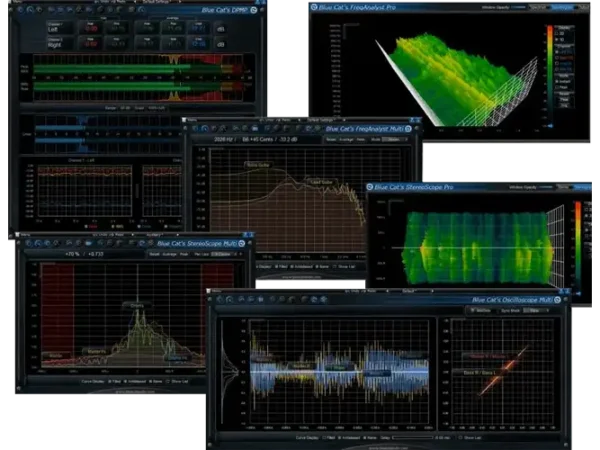Click the Blue Cat's DPMP logo icon
The height and width of the screenshot is (450, 600).
coord(253,10)
